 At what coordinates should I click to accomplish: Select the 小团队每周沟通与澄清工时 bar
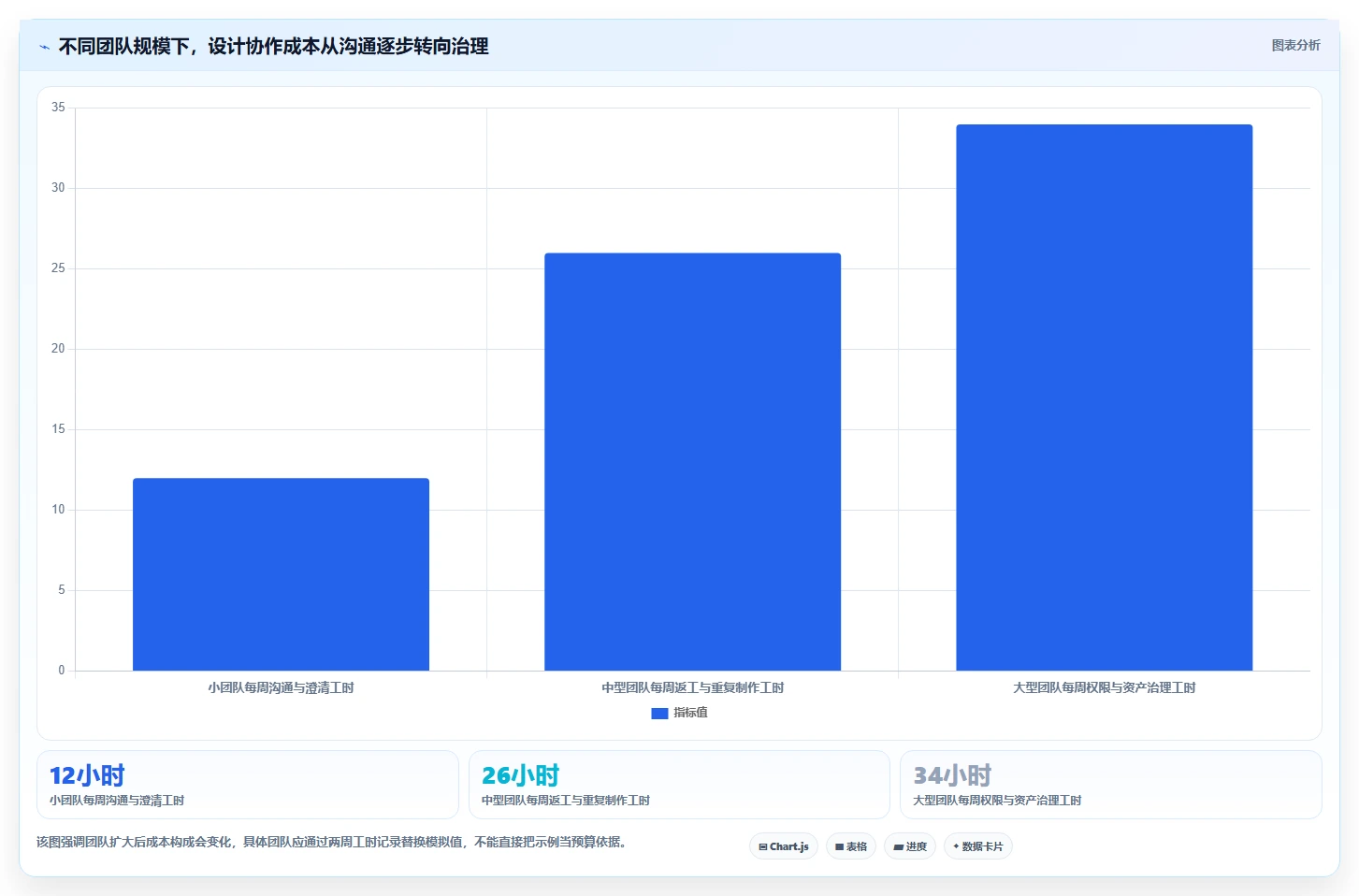click(281, 574)
